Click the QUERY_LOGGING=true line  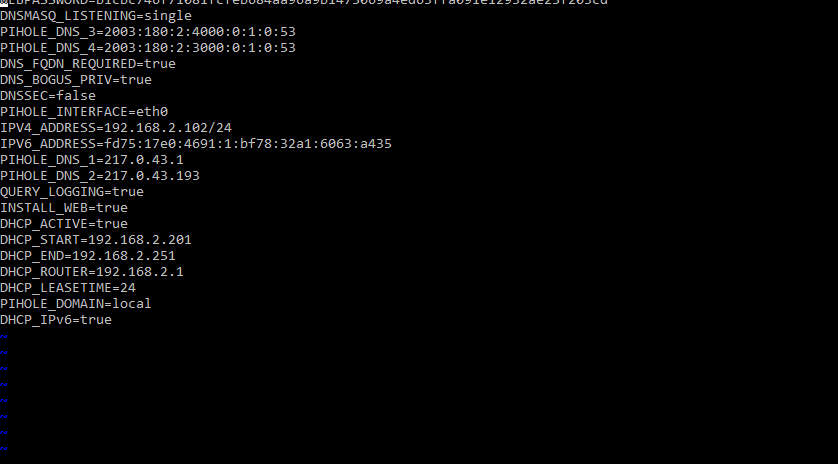pos(72,192)
